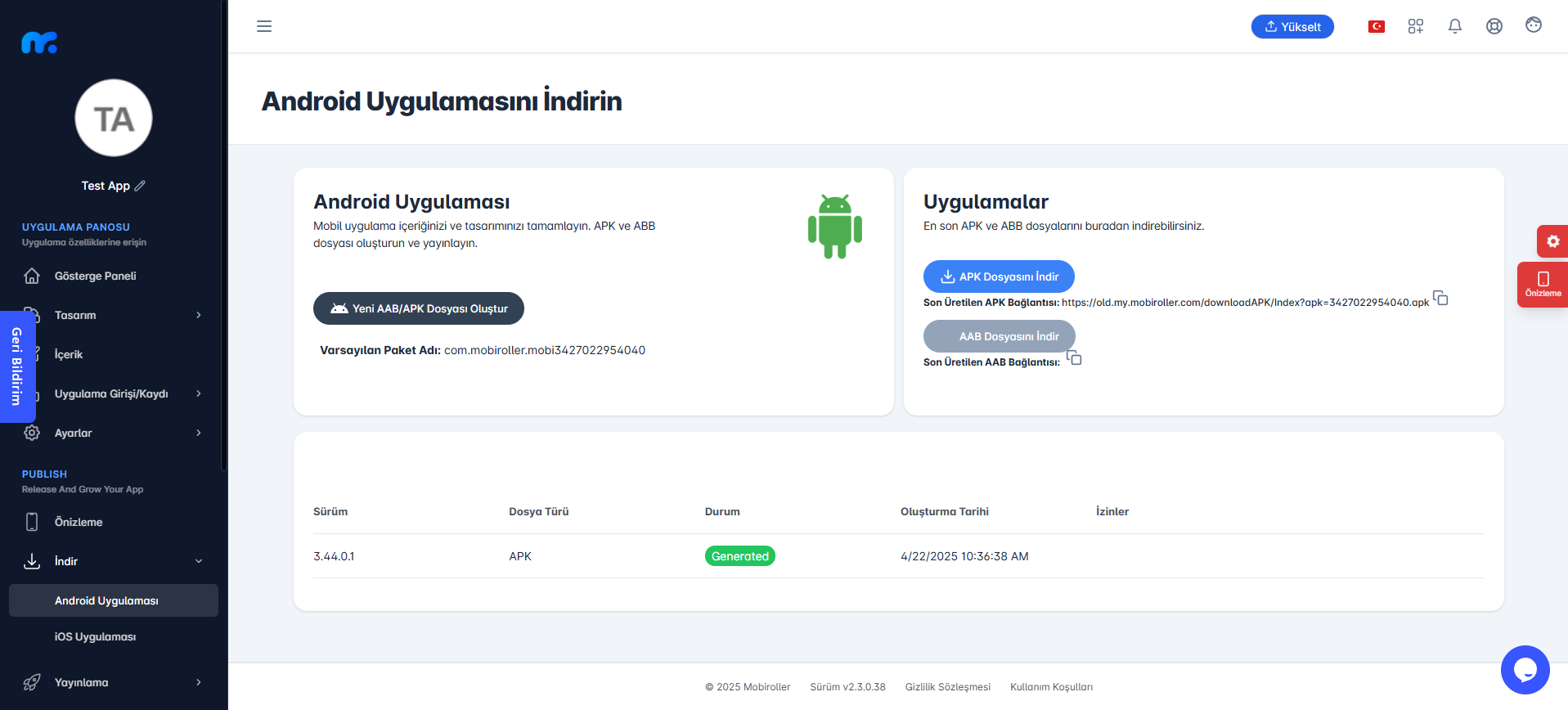Image resolution: width=1568 pixels, height=710 pixels.
Task: Click APK Dosyasını İndir button
Action: (x=999, y=276)
